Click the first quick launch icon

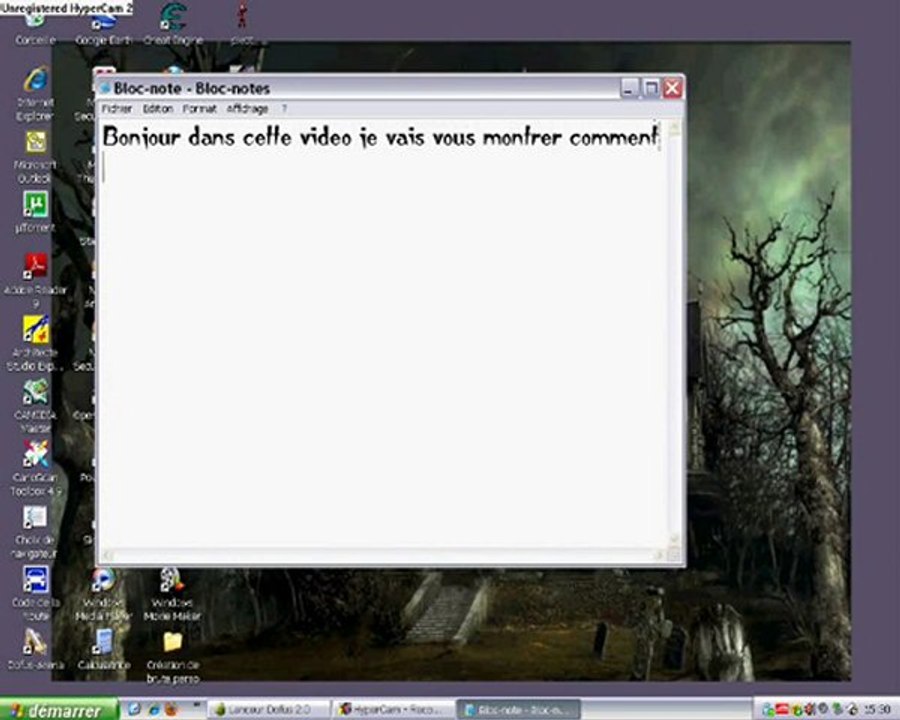click(x=134, y=710)
